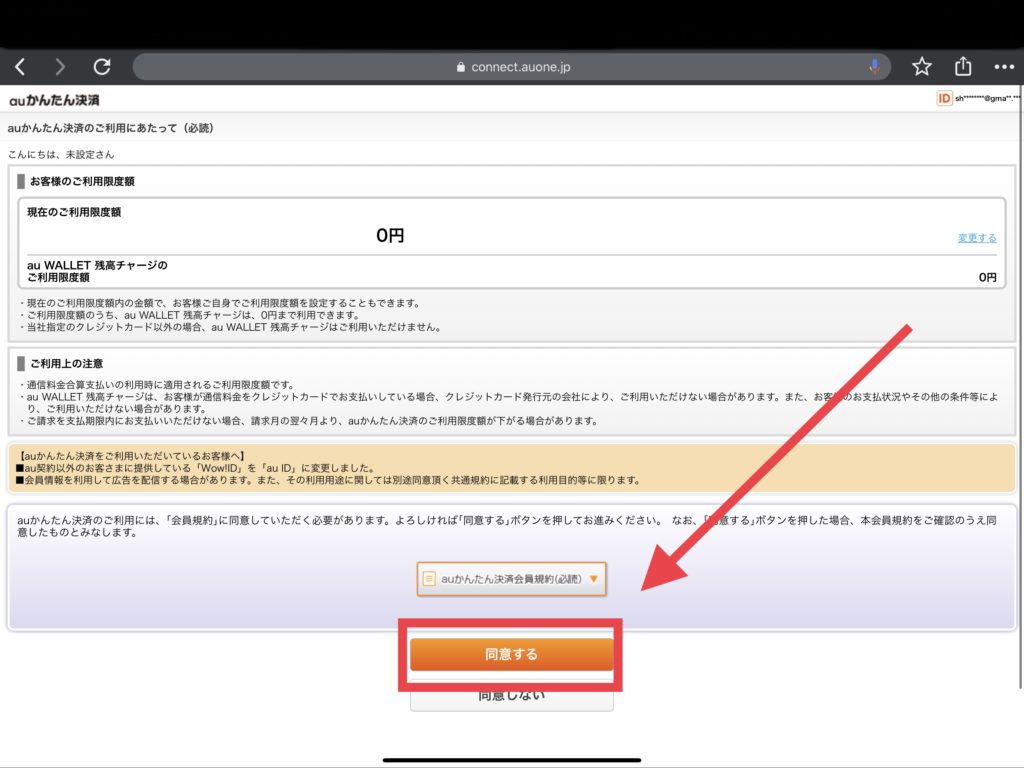The image size is (1024, 768).
Task: Go forward with the browser arrow
Action: click(x=60, y=67)
